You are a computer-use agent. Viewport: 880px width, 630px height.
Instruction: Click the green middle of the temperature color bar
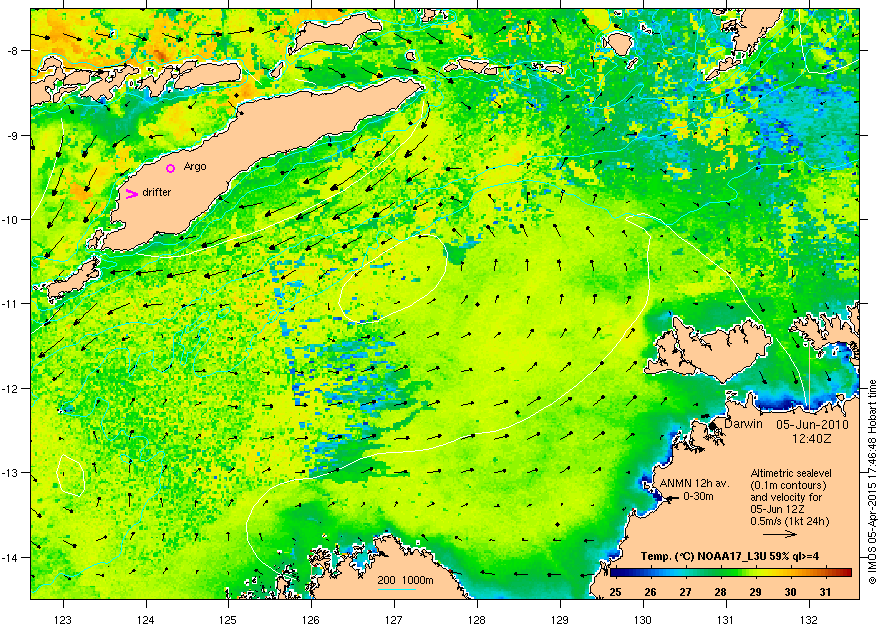click(731, 573)
